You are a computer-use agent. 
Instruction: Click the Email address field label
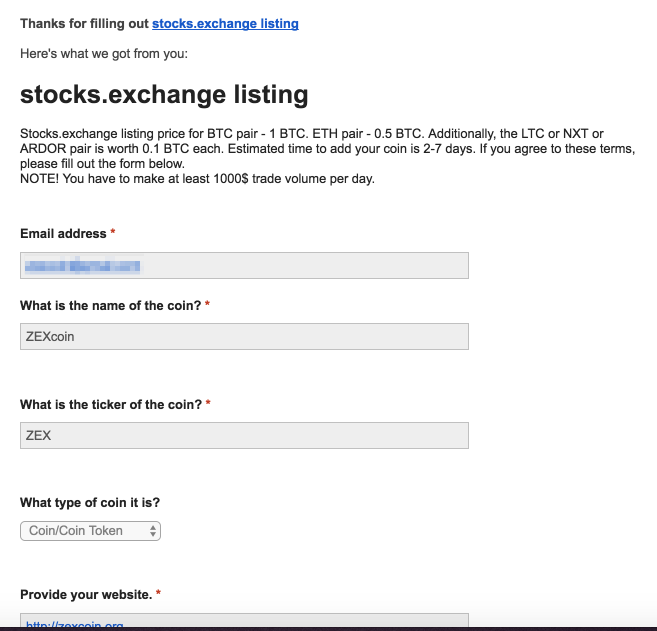click(x=63, y=233)
